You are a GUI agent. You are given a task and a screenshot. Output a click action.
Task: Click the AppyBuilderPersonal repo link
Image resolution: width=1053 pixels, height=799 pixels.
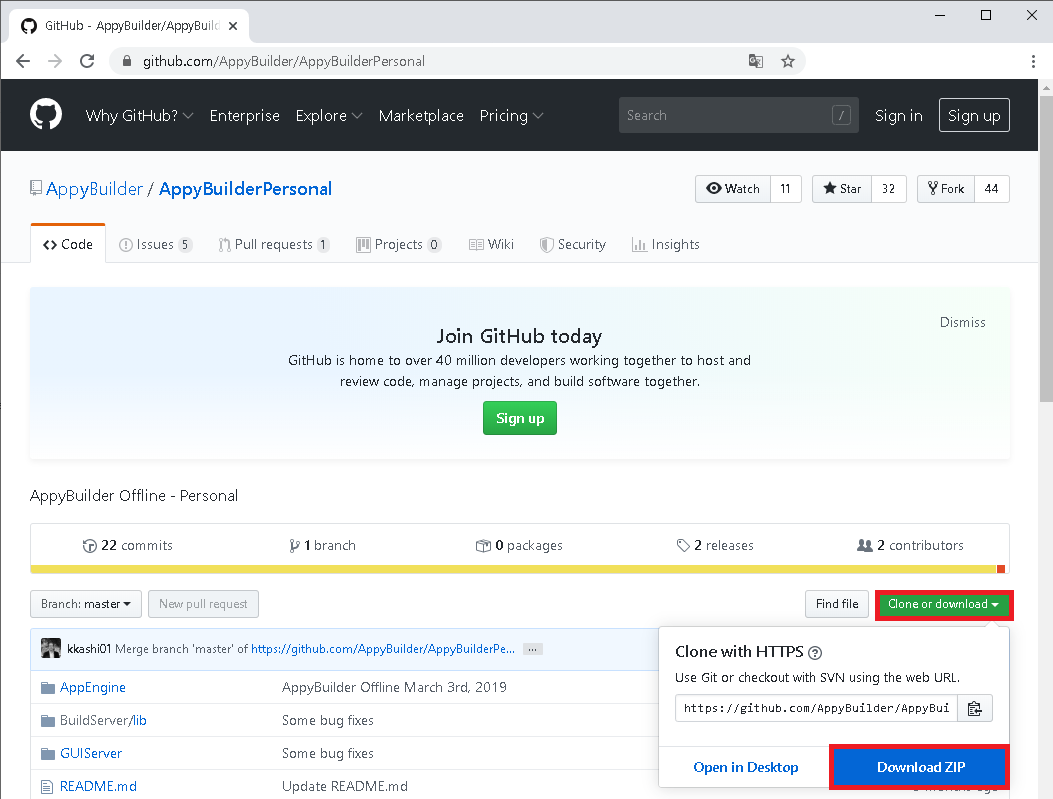pyautogui.click(x=245, y=189)
